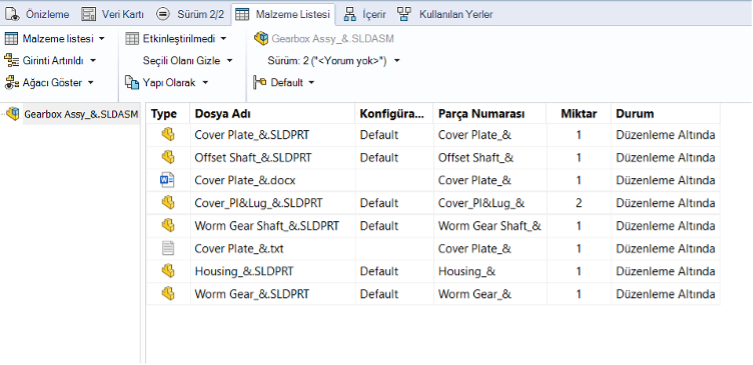753x365 pixels.
Task: Select the Malzeme Listesi tab
Action: pyautogui.click(x=283, y=14)
